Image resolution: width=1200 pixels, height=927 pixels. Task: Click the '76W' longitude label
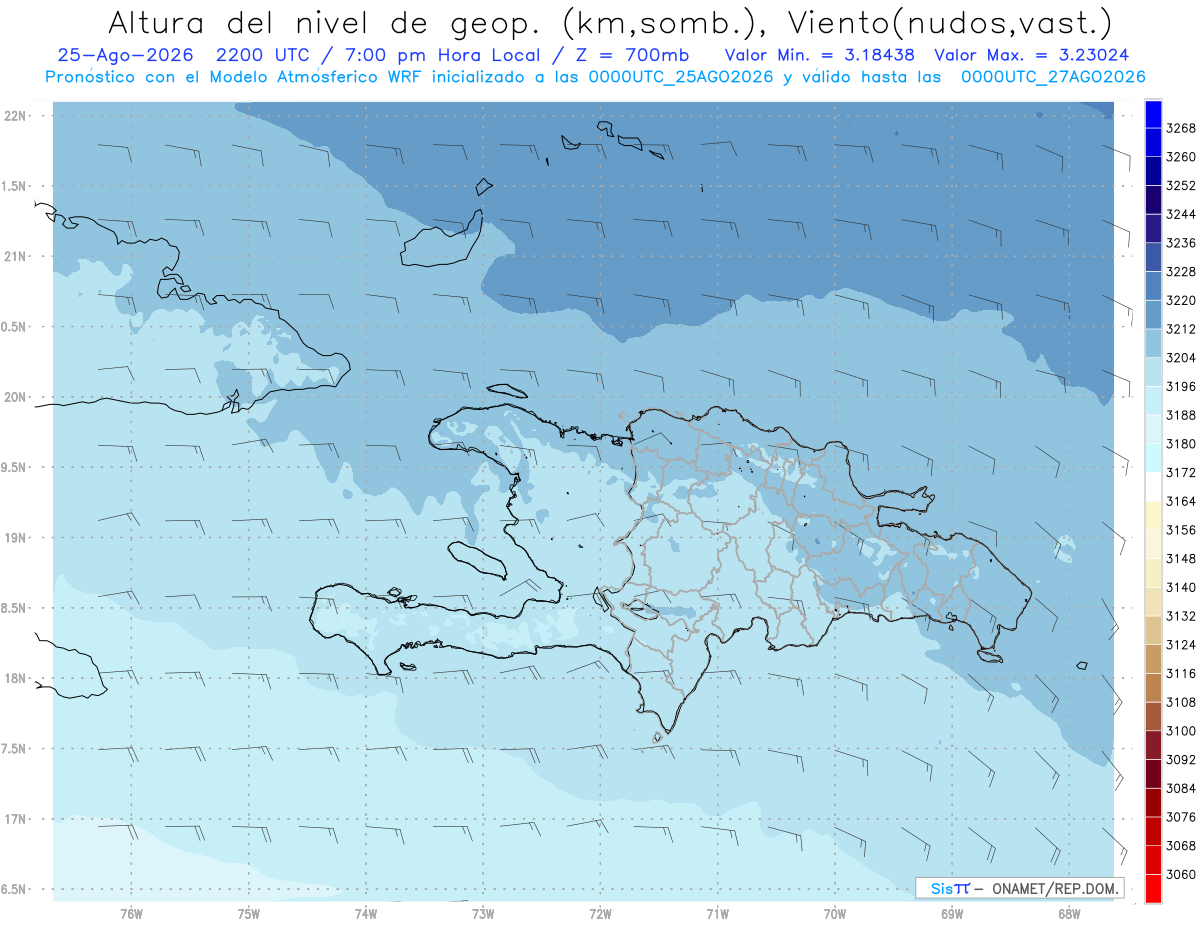[131, 914]
